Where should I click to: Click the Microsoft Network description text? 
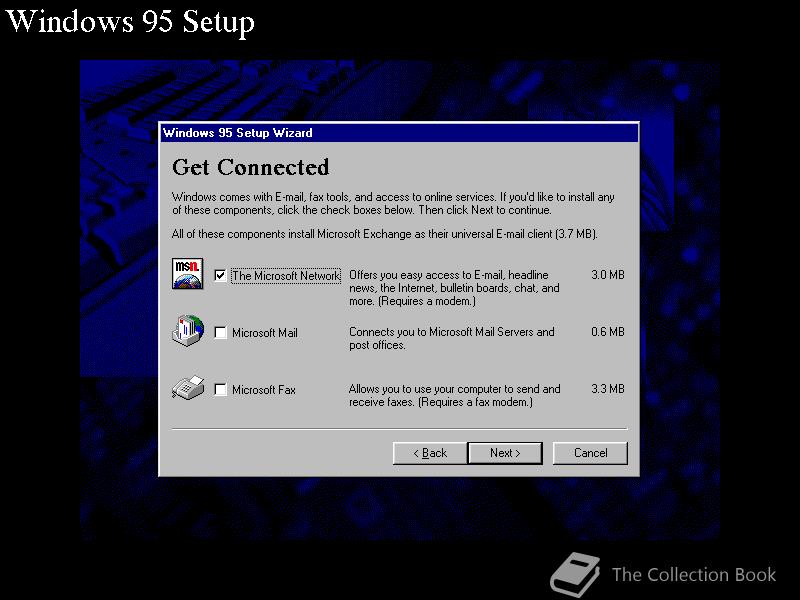click(454, 288)
